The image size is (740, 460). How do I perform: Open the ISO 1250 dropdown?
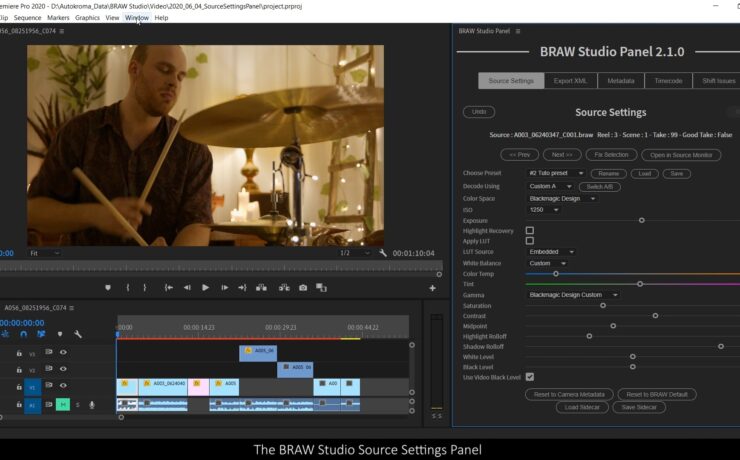pos(544,209)
